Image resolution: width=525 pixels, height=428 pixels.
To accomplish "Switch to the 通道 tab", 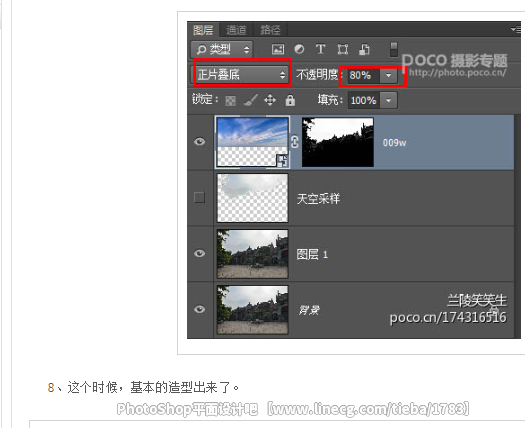I will click(x=236, y=30).
